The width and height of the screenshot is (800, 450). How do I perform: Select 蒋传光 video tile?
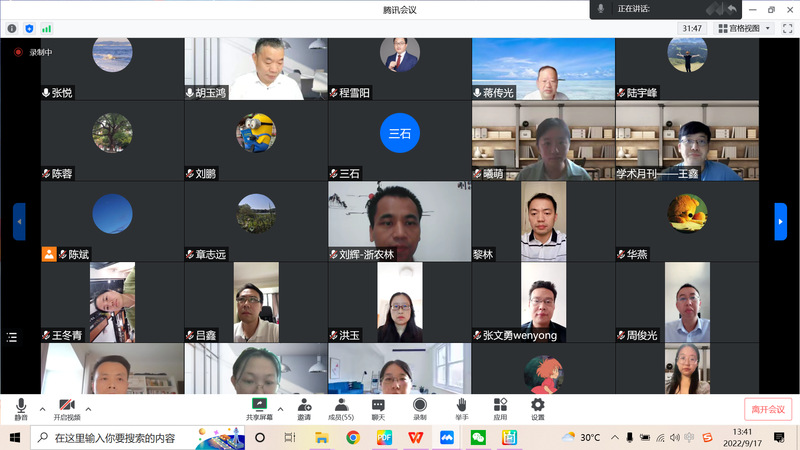click(543, 69)
